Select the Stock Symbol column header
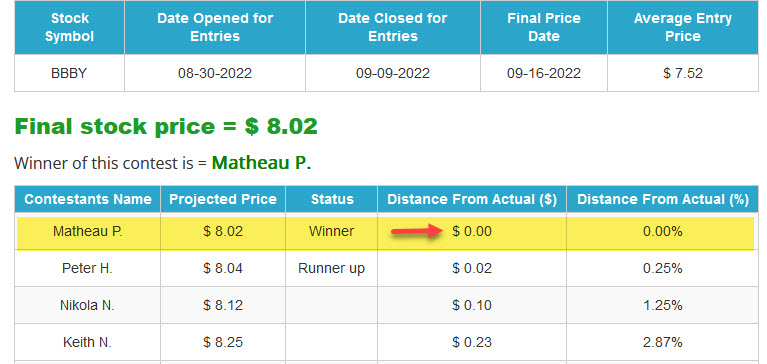This screenshot has height=364, width=767. click(69, 27)
